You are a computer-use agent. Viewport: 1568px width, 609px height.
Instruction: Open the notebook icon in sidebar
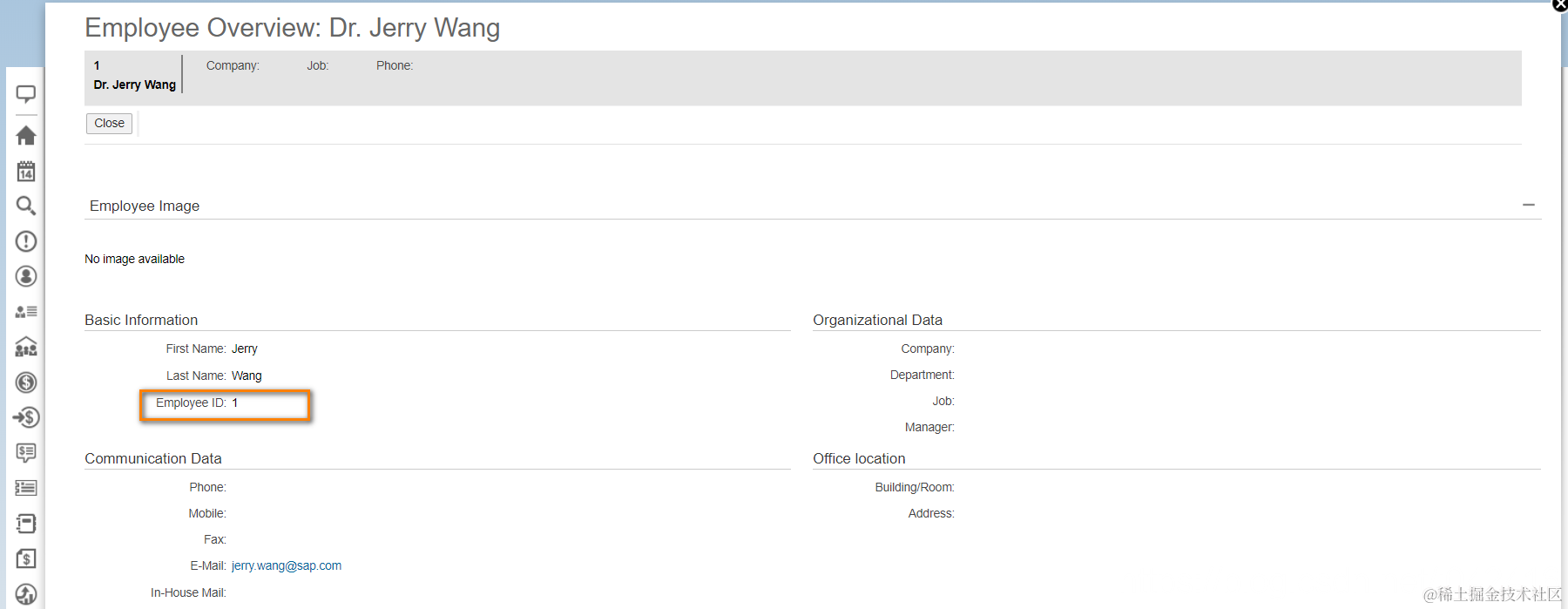click(x=26, y=524)
